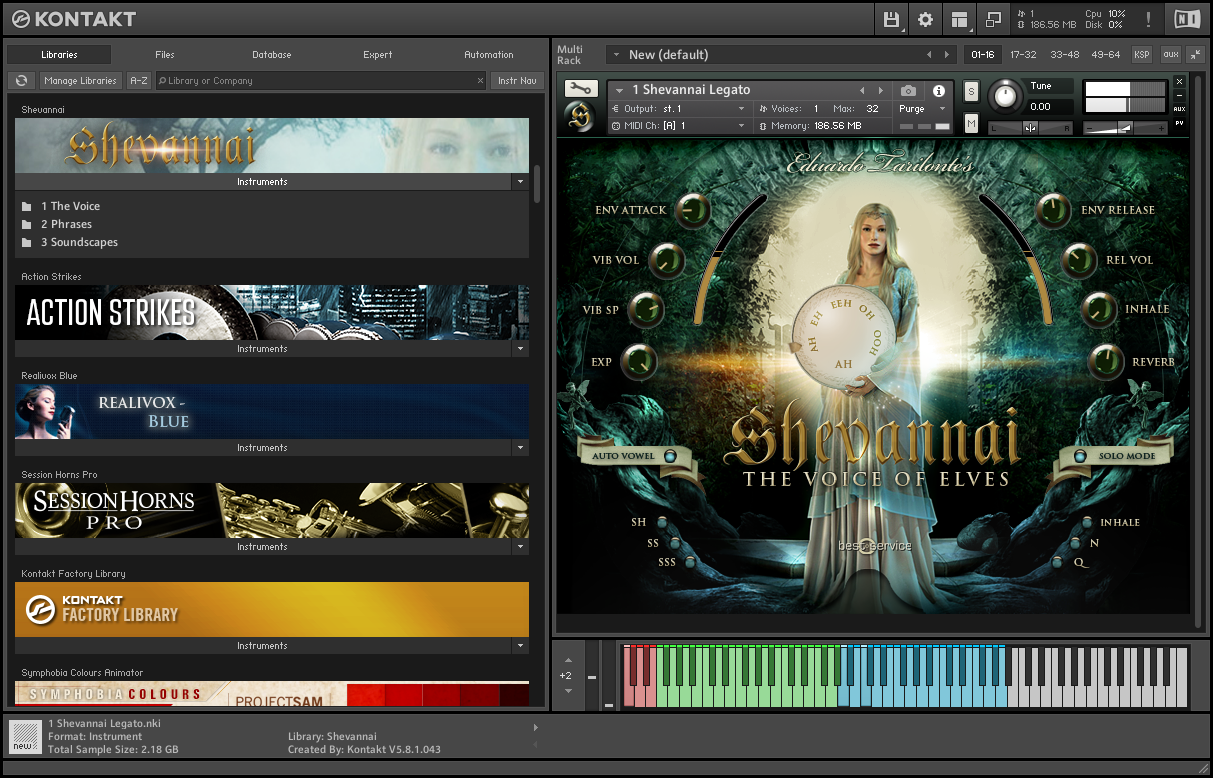
Task: Open the Purge dropdown menu
Action: coord(921,108)
